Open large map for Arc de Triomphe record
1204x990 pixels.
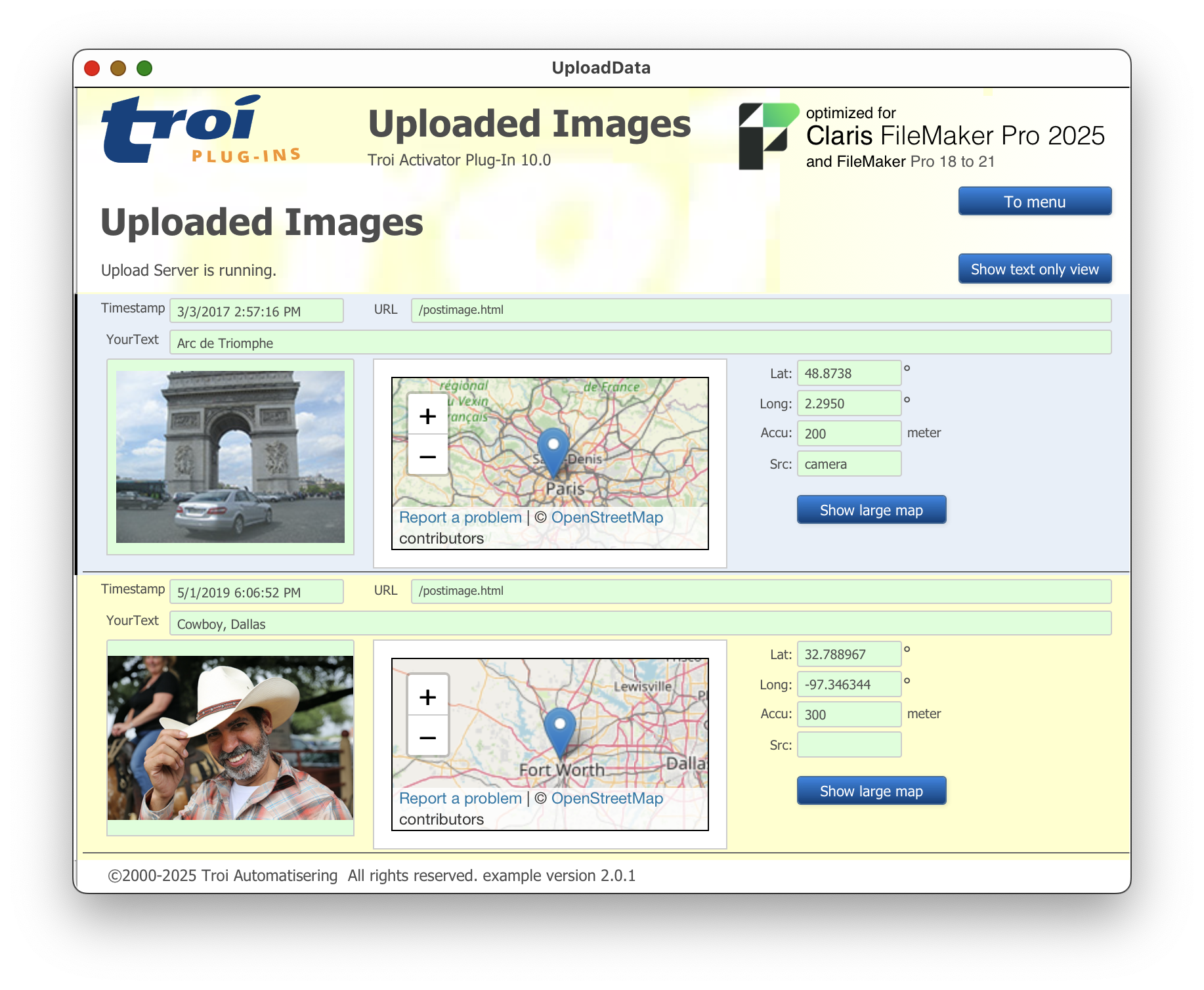pyautogui.click(x=871, y=510)
